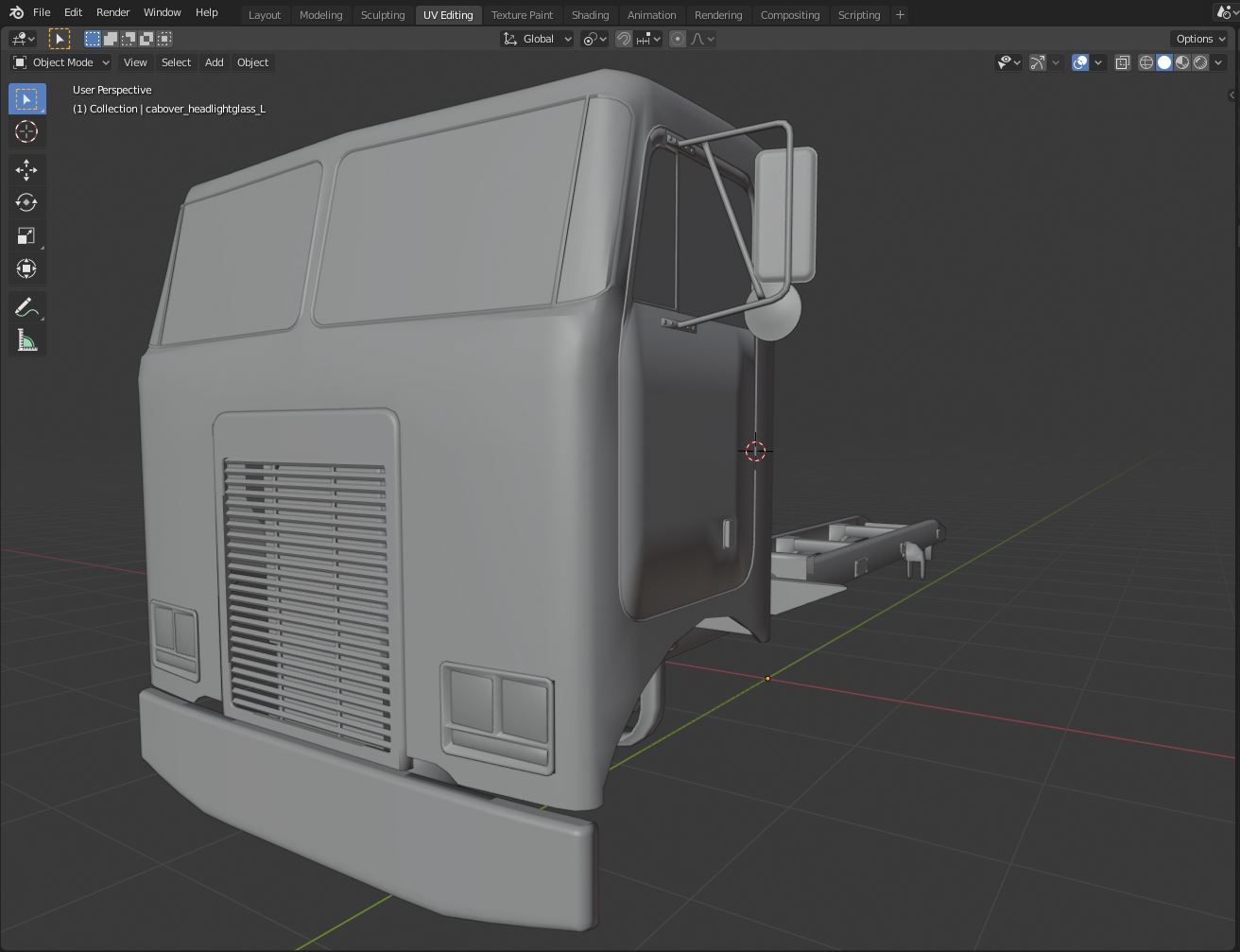1240x952 pixels.
Task: Switch to the Animation workspace tab
Action: (652, 15)
